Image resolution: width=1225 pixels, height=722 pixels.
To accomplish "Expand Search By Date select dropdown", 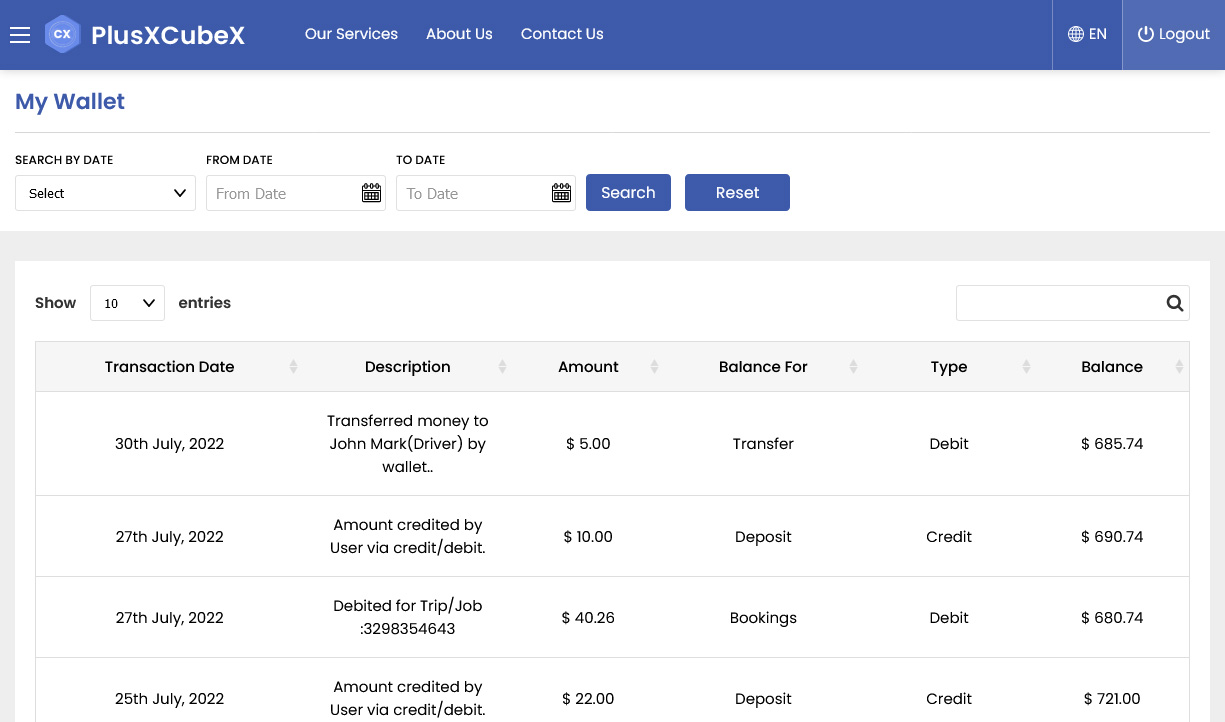I will click(105, 193).
